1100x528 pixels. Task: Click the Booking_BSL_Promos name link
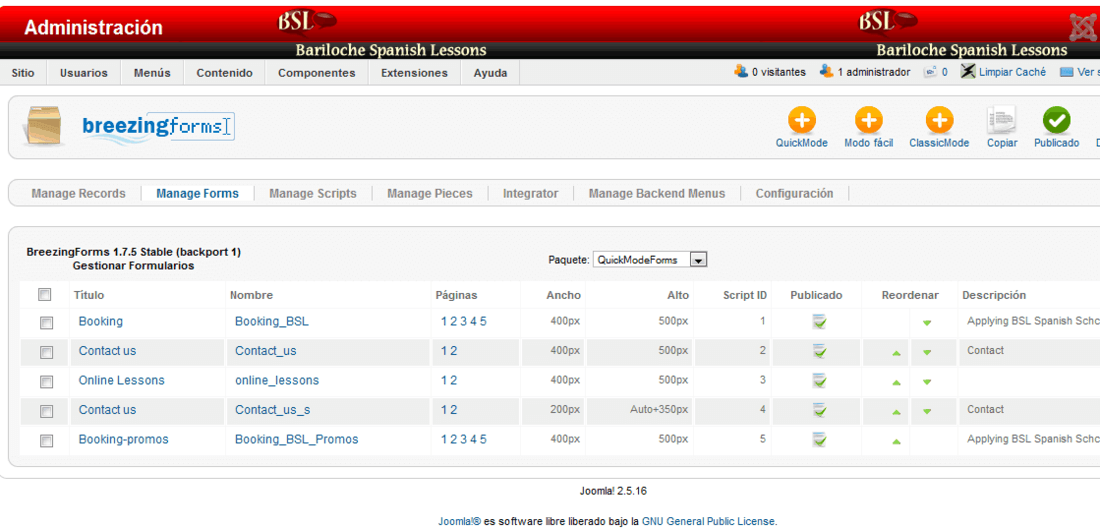[x=297, y=439]
